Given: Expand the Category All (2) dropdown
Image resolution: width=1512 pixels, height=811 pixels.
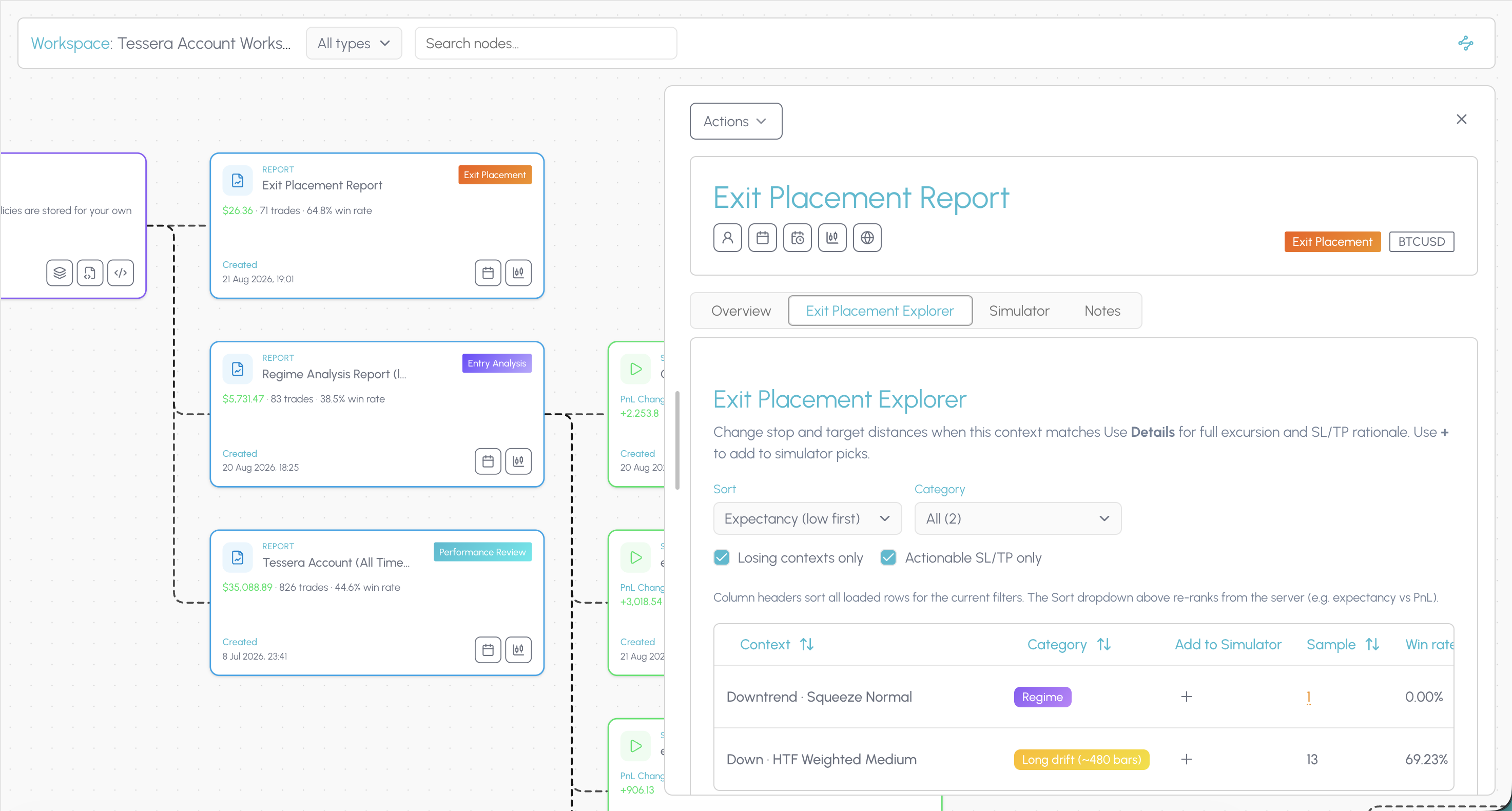Looking at the screenshot, I should tap(1018, 519).
